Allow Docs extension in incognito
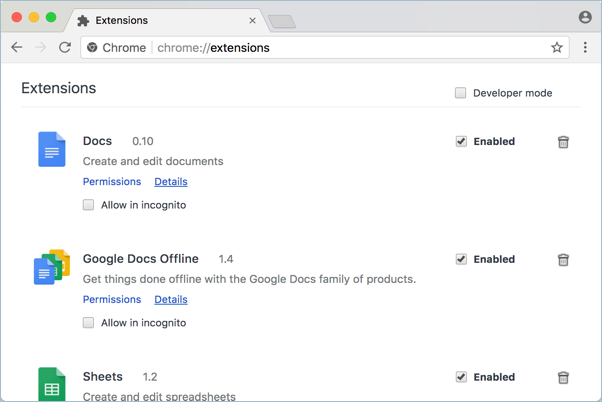 [x=89, y=205]
